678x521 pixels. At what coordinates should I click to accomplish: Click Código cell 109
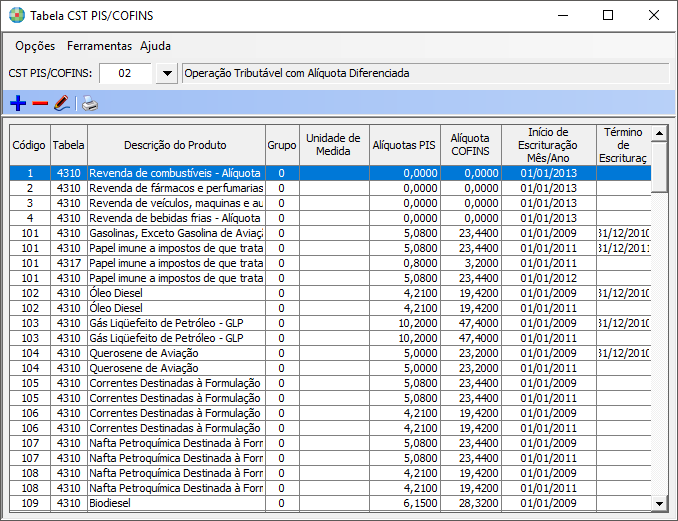pyautogui.click(x=30, y=503)
